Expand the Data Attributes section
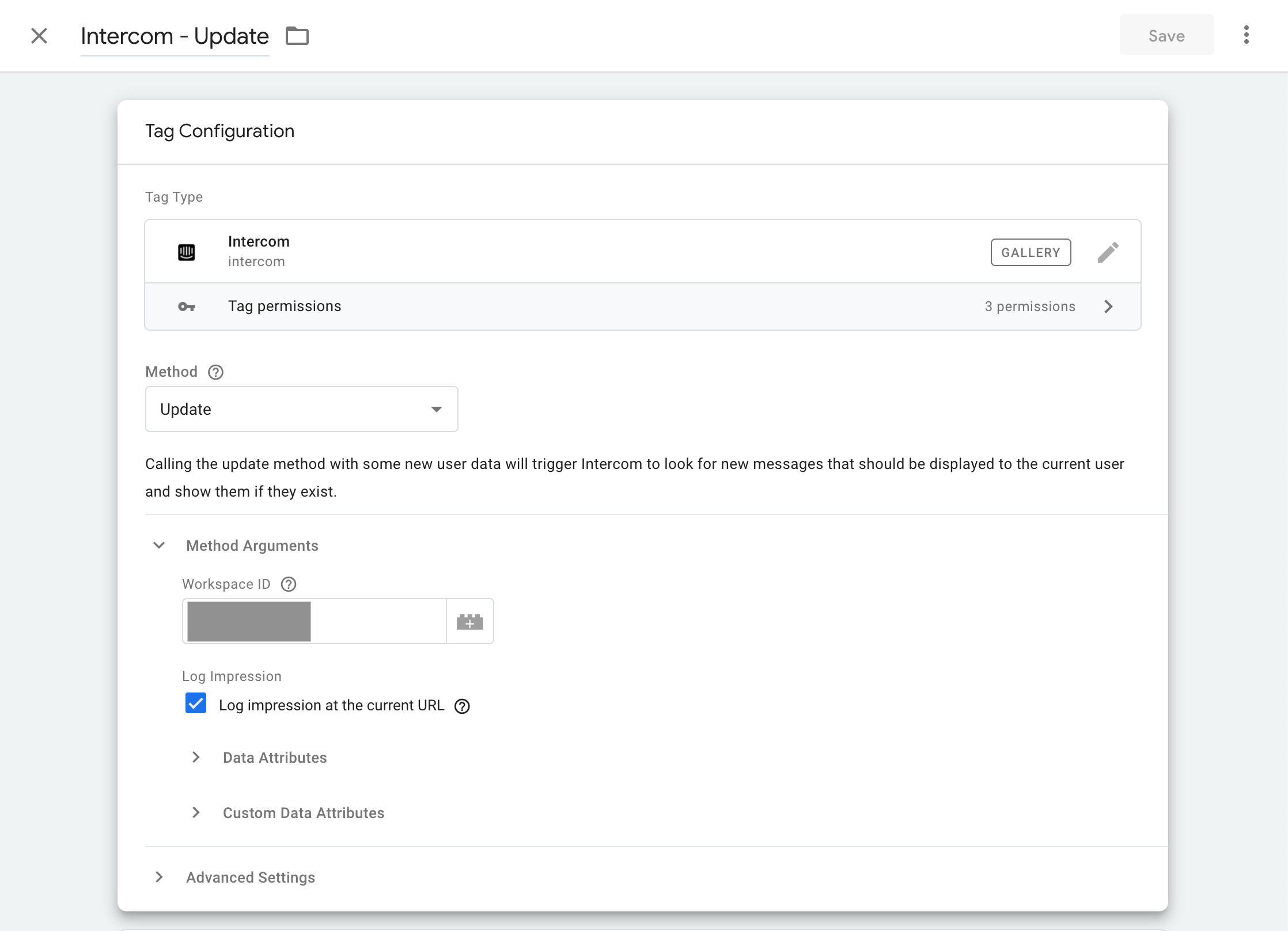The height and width of the screenshot is (931, 1288). (197, 757)
